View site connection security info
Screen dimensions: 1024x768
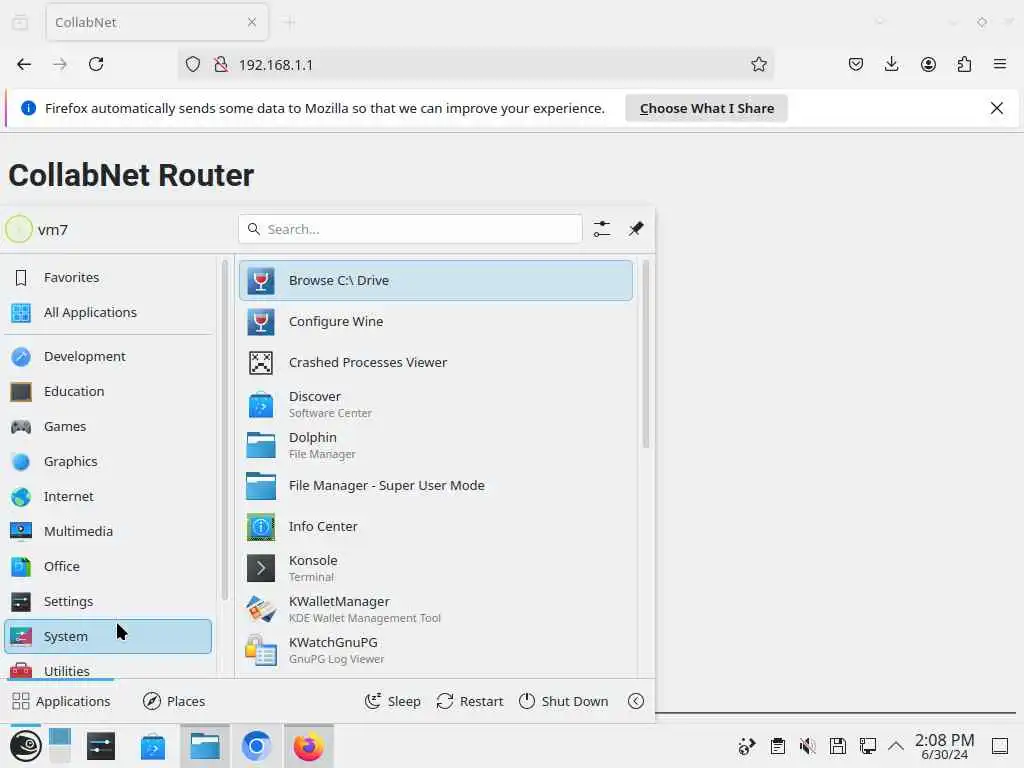pos(221,64)
